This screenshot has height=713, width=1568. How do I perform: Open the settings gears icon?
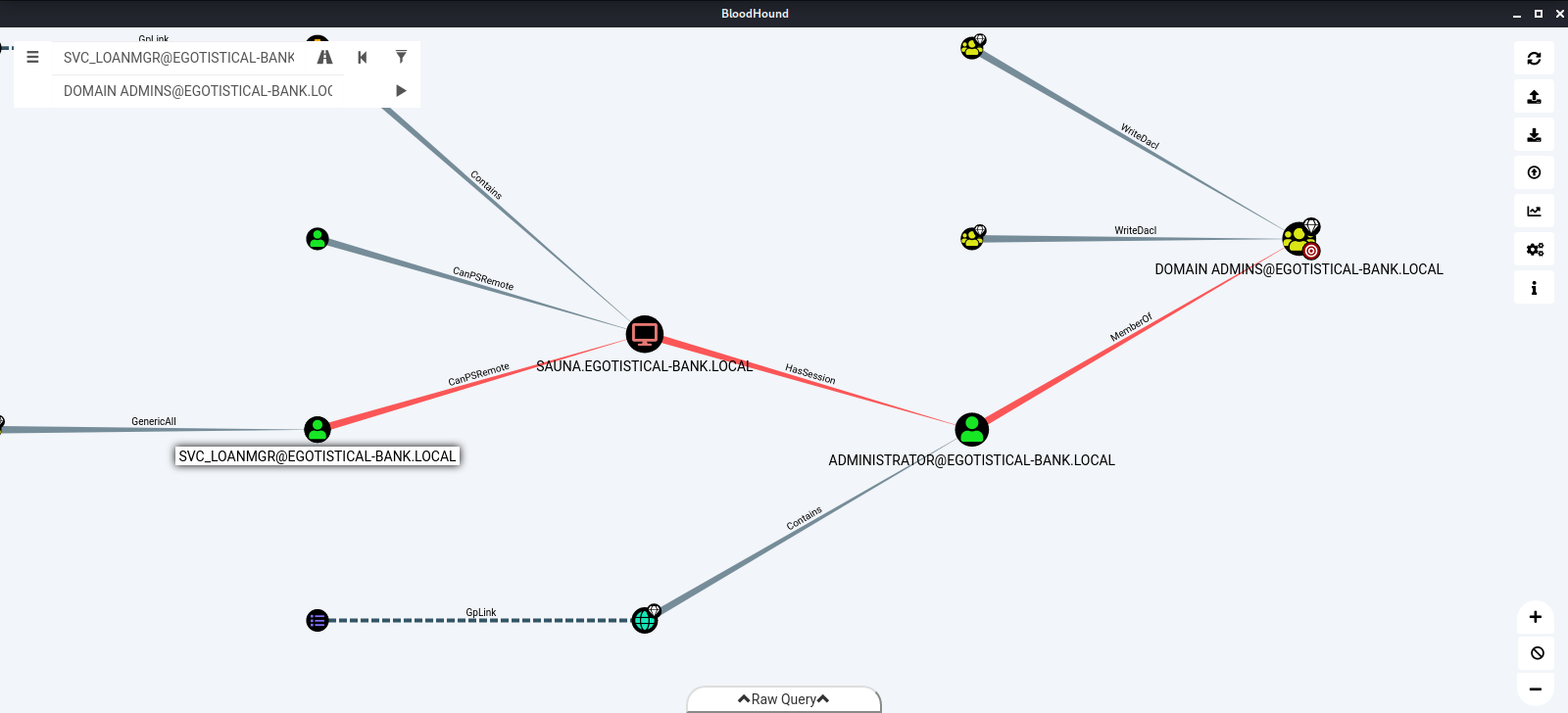point(1534,249)
